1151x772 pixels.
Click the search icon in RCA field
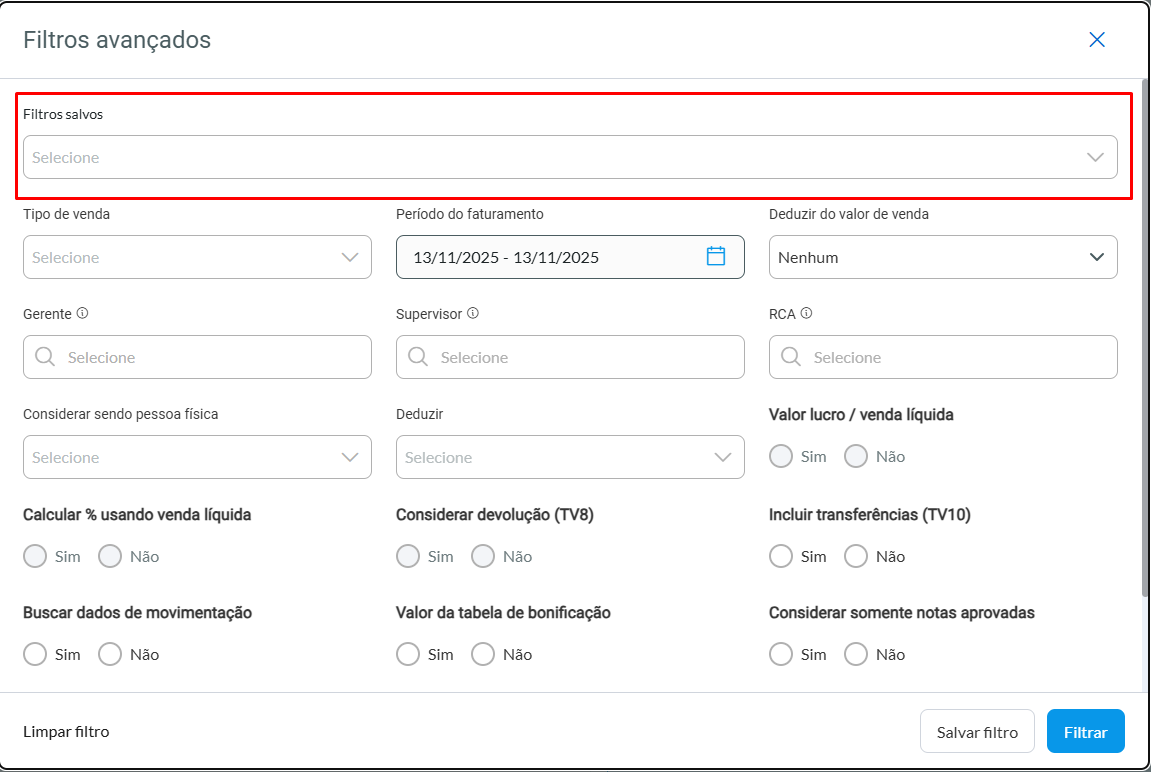[791, 357]
